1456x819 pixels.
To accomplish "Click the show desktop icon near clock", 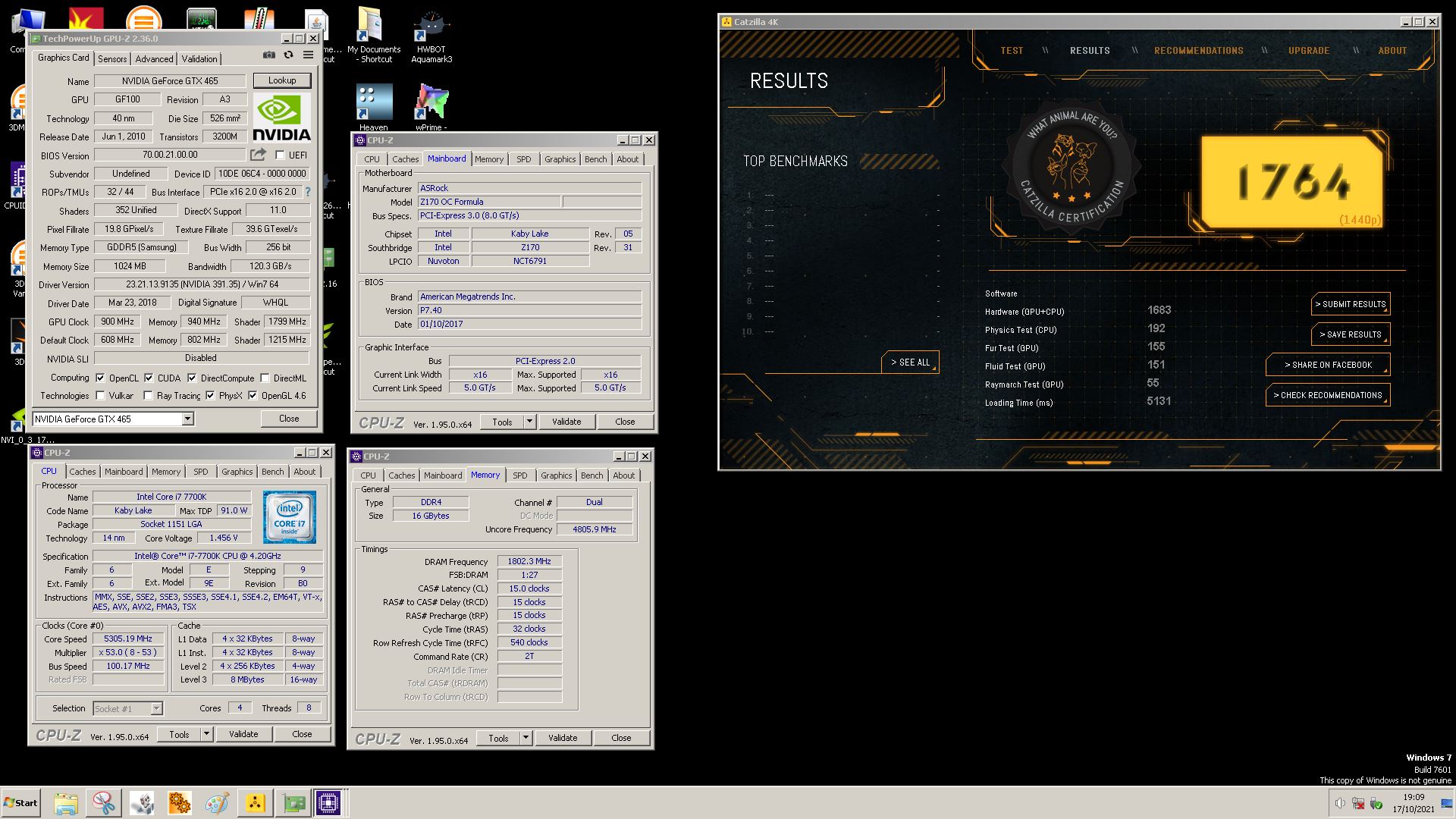I will point(1446,804).
